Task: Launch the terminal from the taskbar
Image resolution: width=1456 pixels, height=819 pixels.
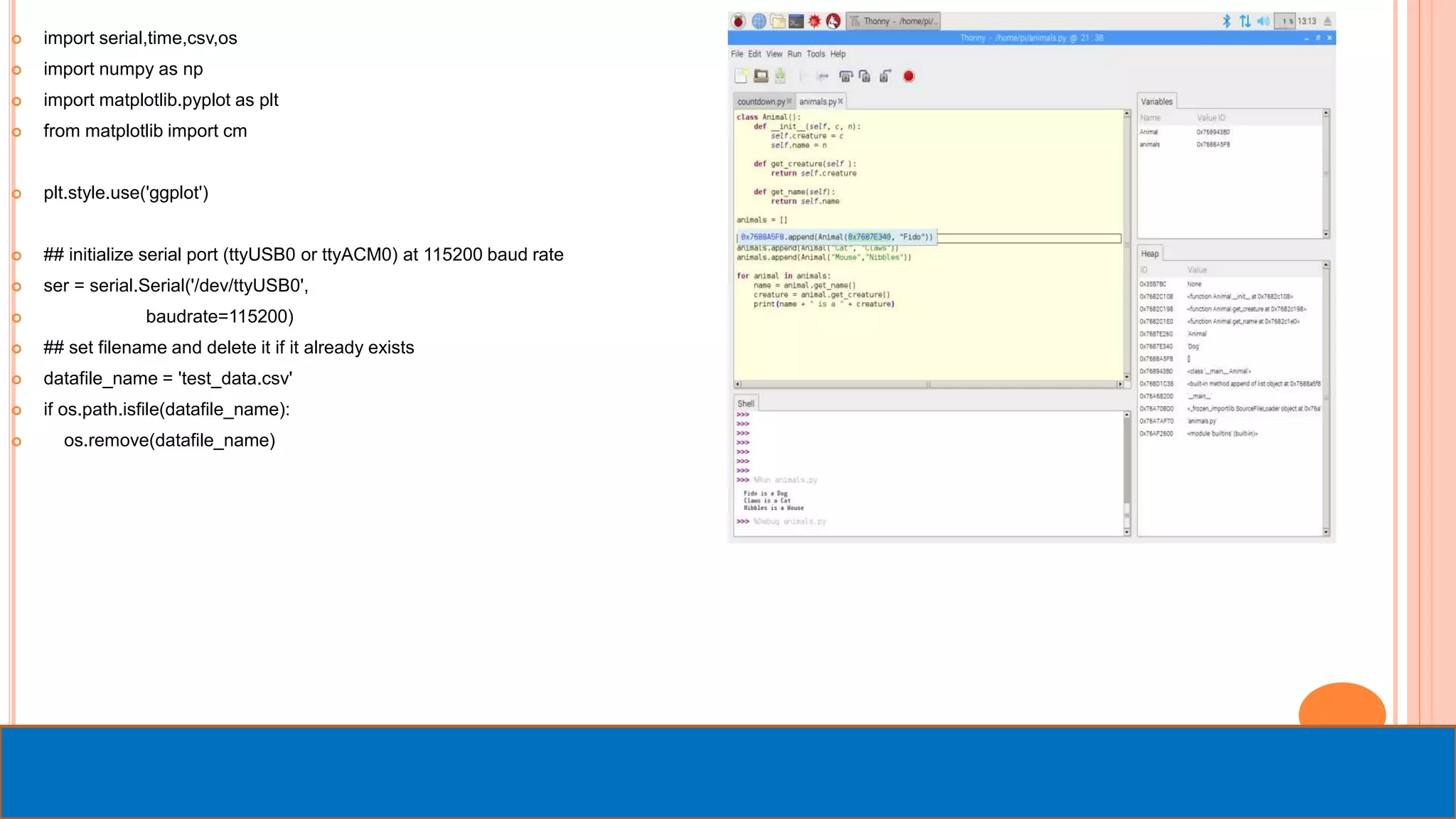Action: click(796, 21)
